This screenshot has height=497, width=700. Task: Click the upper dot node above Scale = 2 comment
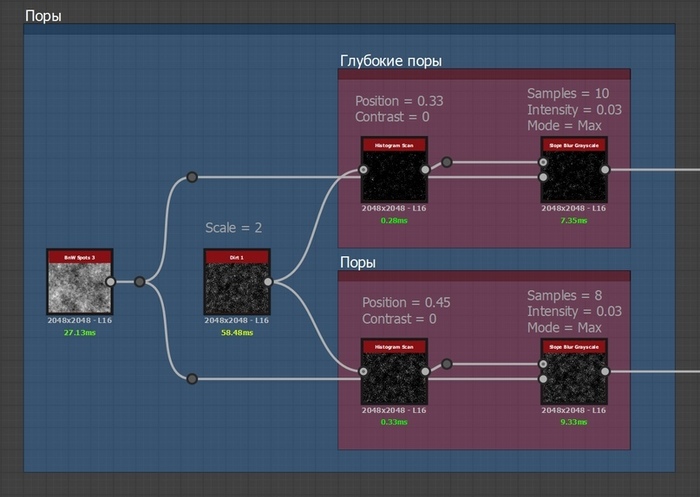pos(192,177)
